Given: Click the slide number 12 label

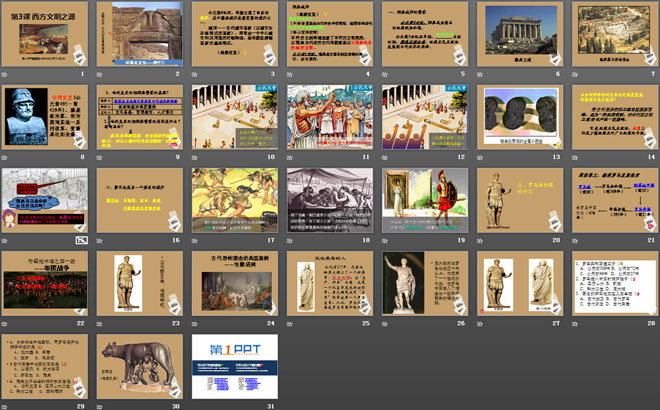Looking at the screenshot, I should point(461,157).
